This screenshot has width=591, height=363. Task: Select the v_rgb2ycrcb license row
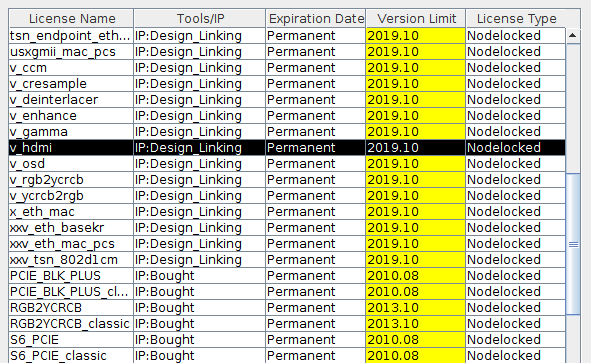[287, 180]
